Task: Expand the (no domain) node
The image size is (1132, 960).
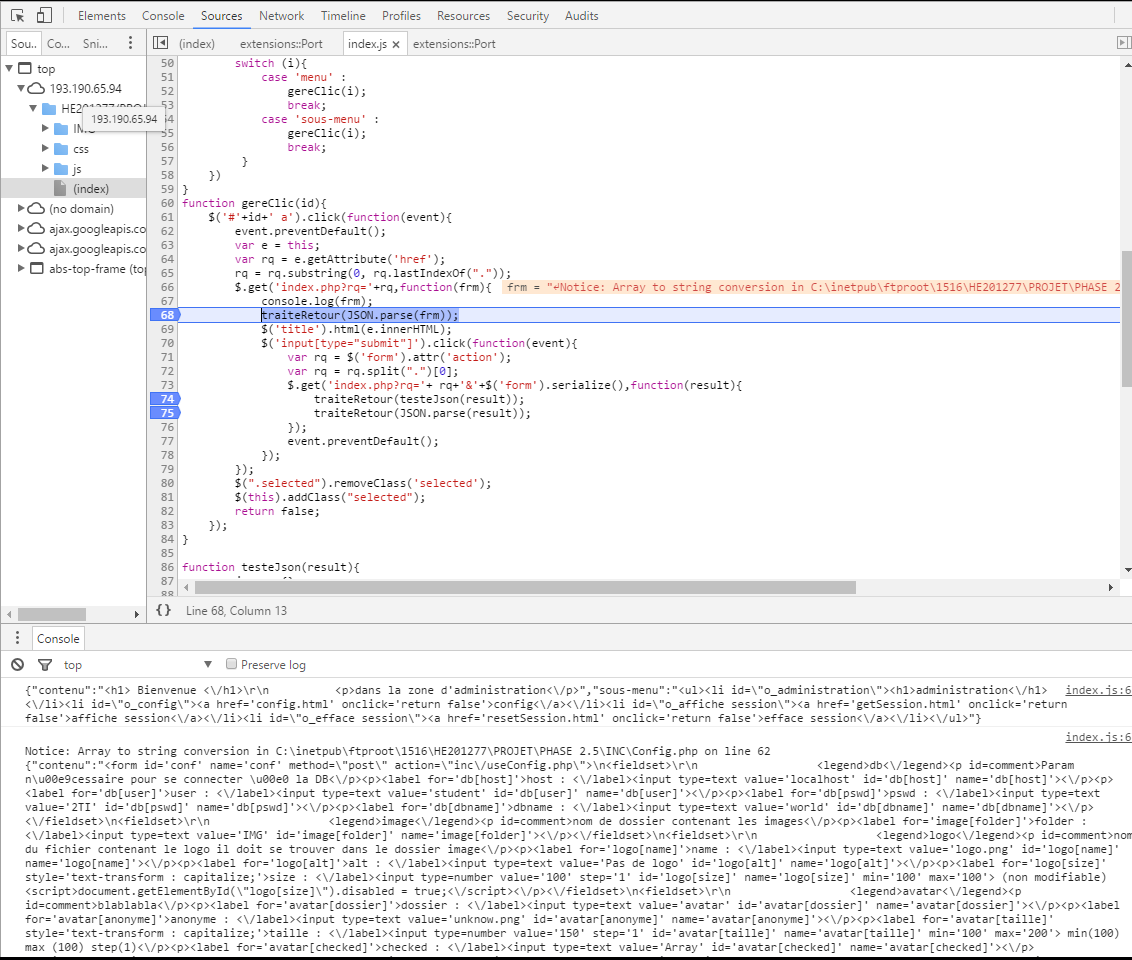Action: 21,208
